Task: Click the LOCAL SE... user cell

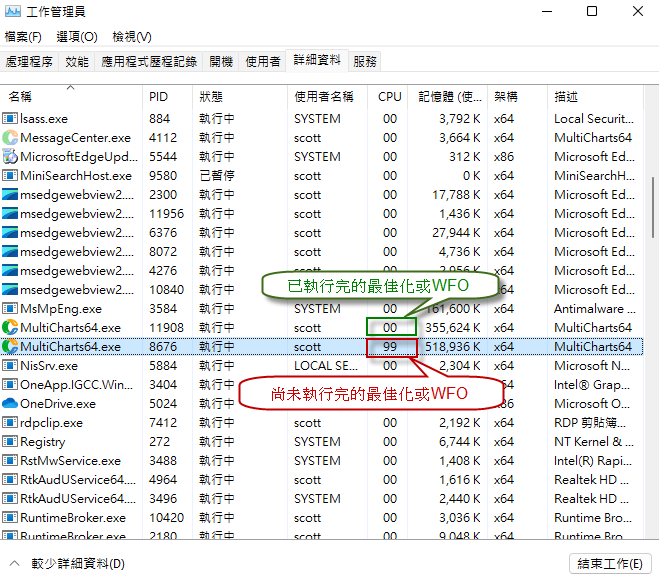Action: tap(326, 365)
